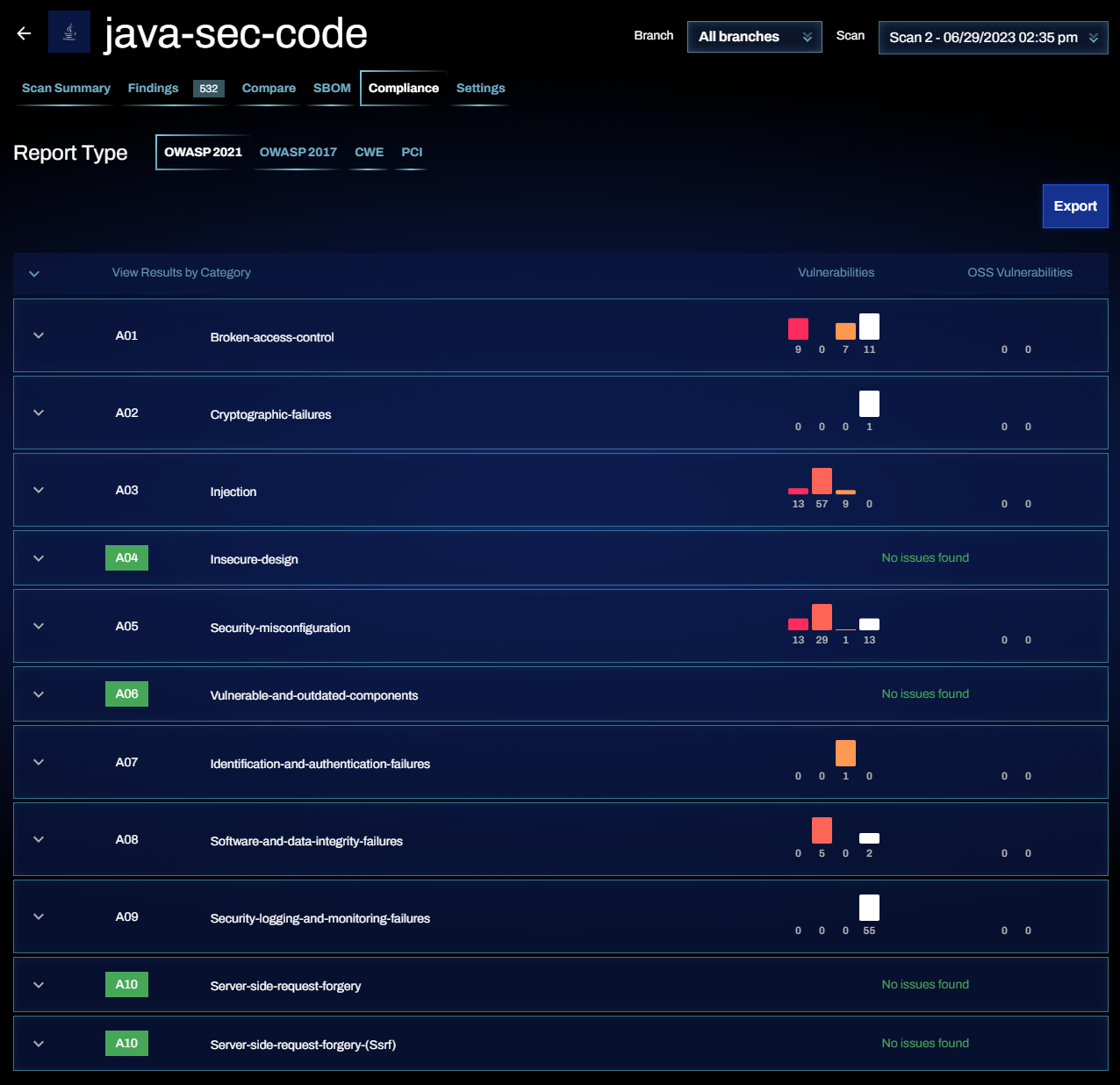
Task: Expand the A07 Identification-and-authentication-failures row
Action: (x=39, y=762)
